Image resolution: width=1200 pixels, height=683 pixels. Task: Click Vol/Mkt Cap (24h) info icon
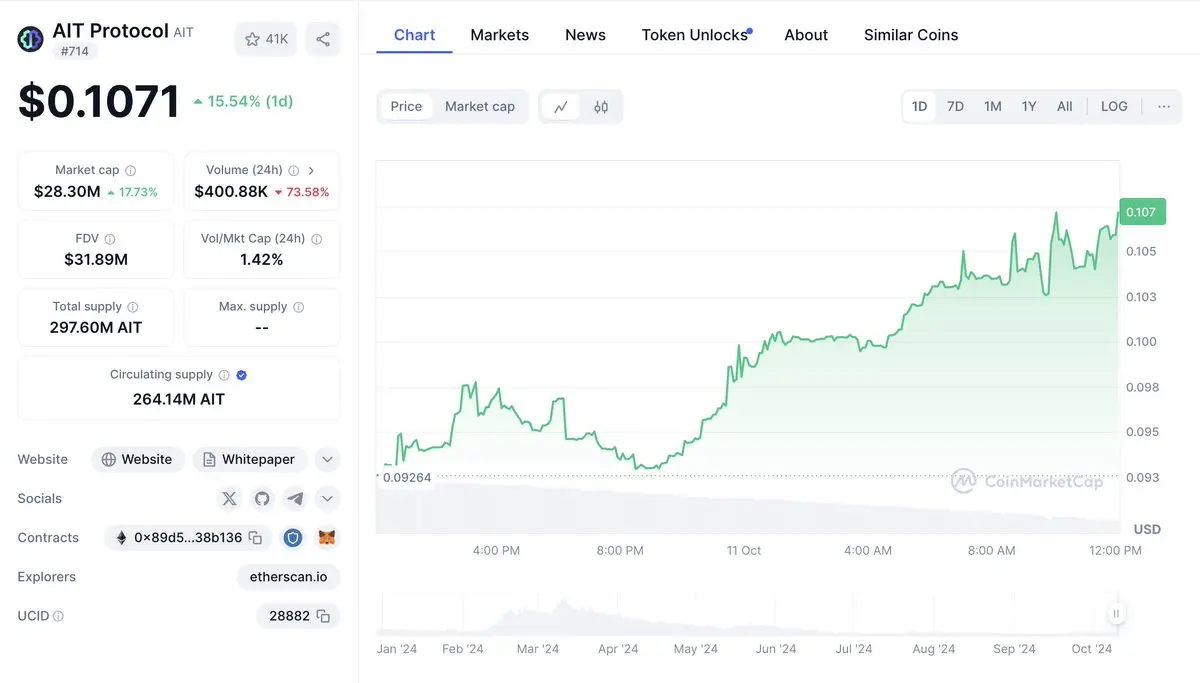point(317,239)
